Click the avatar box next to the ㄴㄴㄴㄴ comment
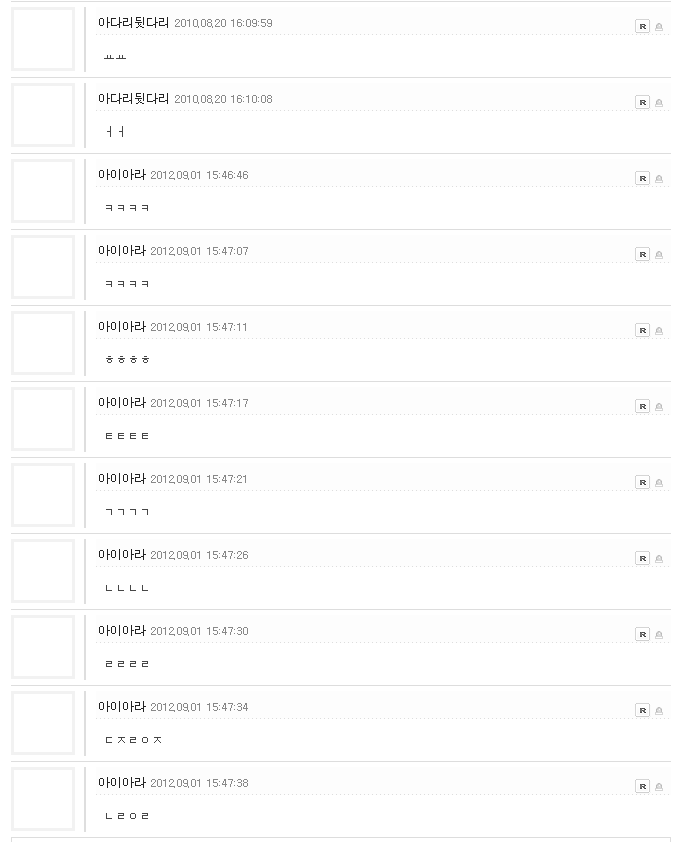This screenshot has width=683, height=842. tap(43, 571)
